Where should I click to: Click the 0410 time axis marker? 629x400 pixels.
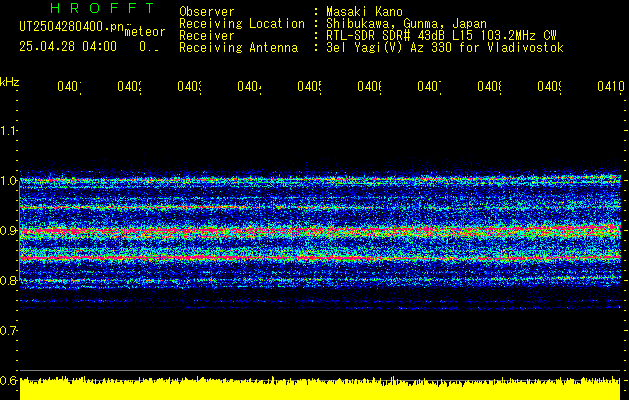[611, 86]
